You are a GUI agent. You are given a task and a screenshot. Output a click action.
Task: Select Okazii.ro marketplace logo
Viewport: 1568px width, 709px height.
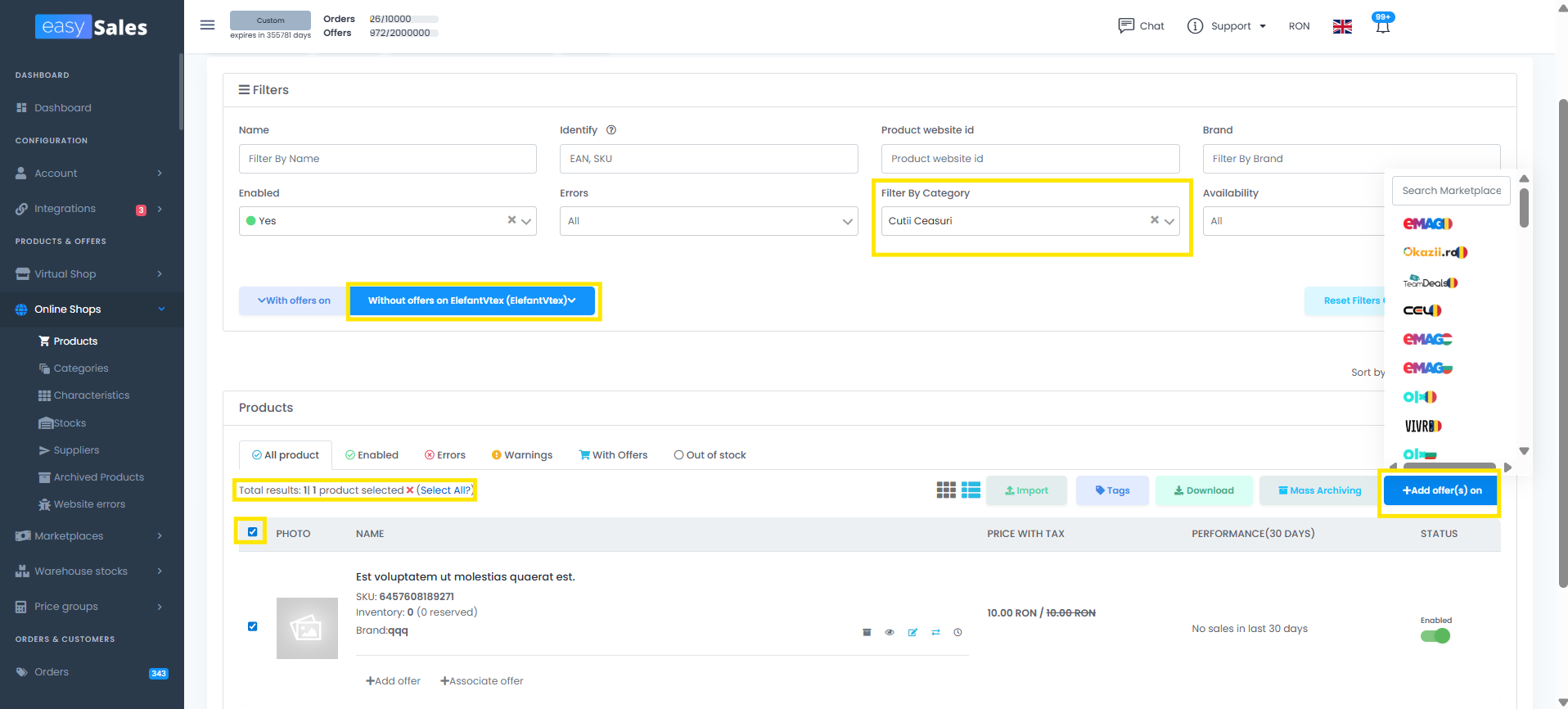click(1435, 252)
